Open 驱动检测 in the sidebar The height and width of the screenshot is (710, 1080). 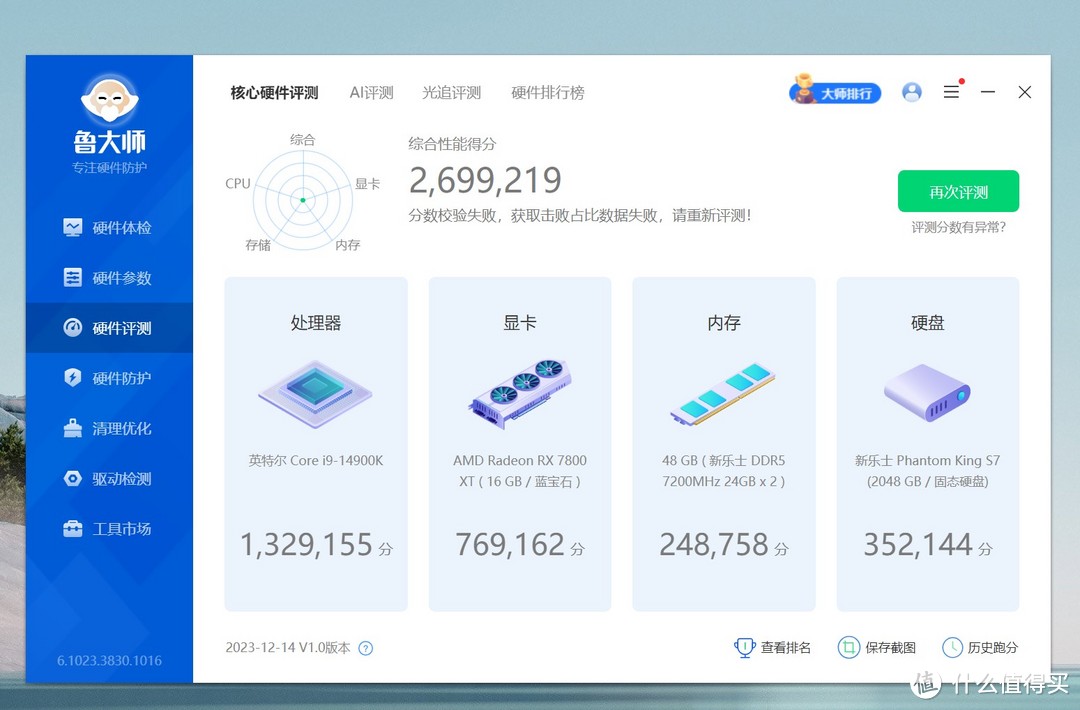coord(109,479)
